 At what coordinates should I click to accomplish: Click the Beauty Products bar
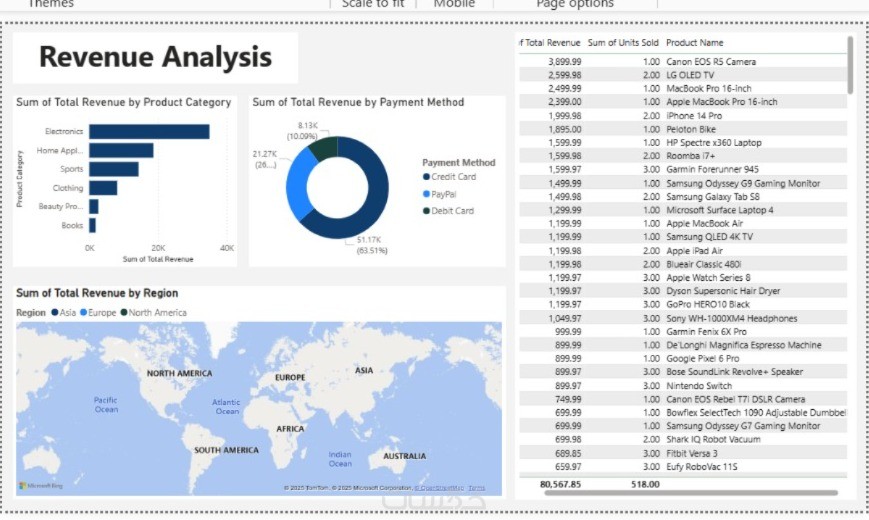pos(94,206)
